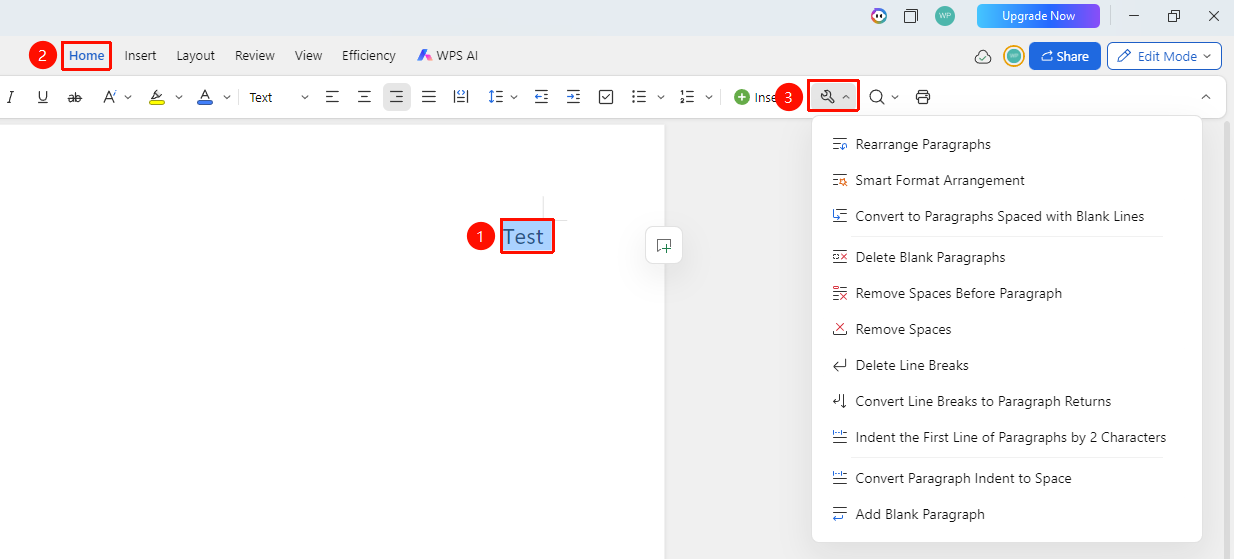
Task: Click the distributed alignment icon
Action: pyautogui.click(x=461, y=97)
